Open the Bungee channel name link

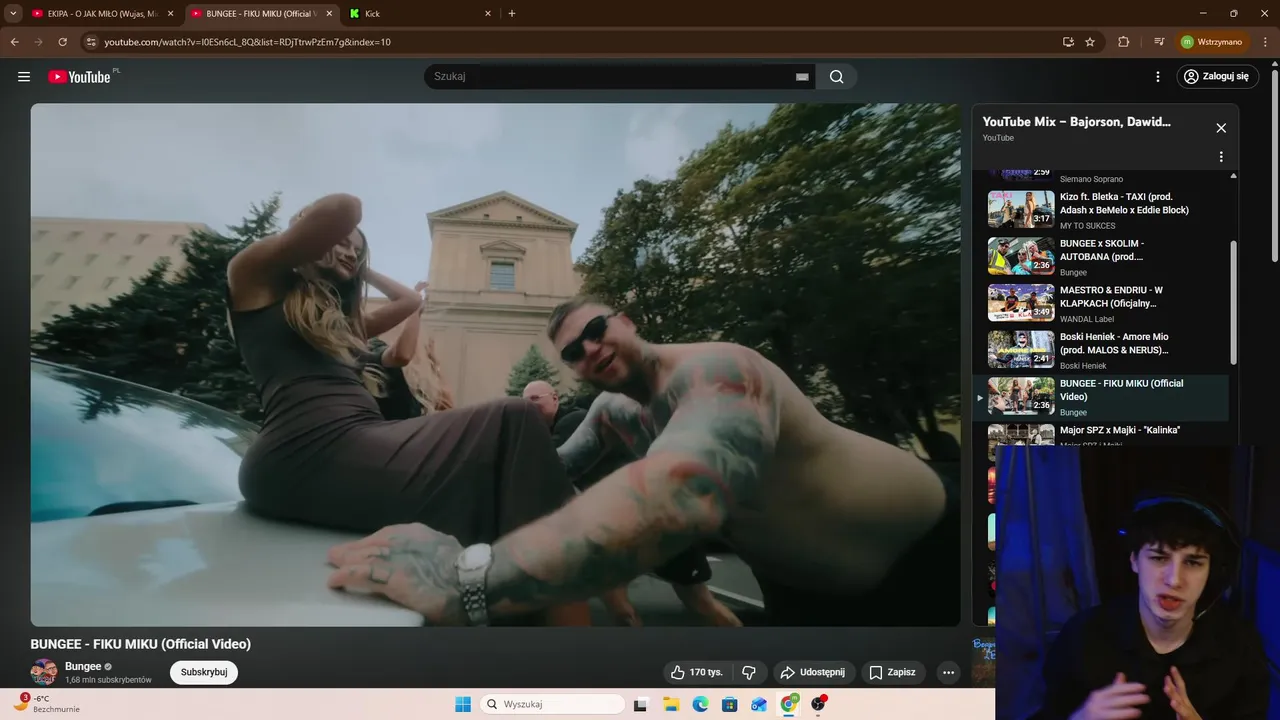click(x=83, y=666)
